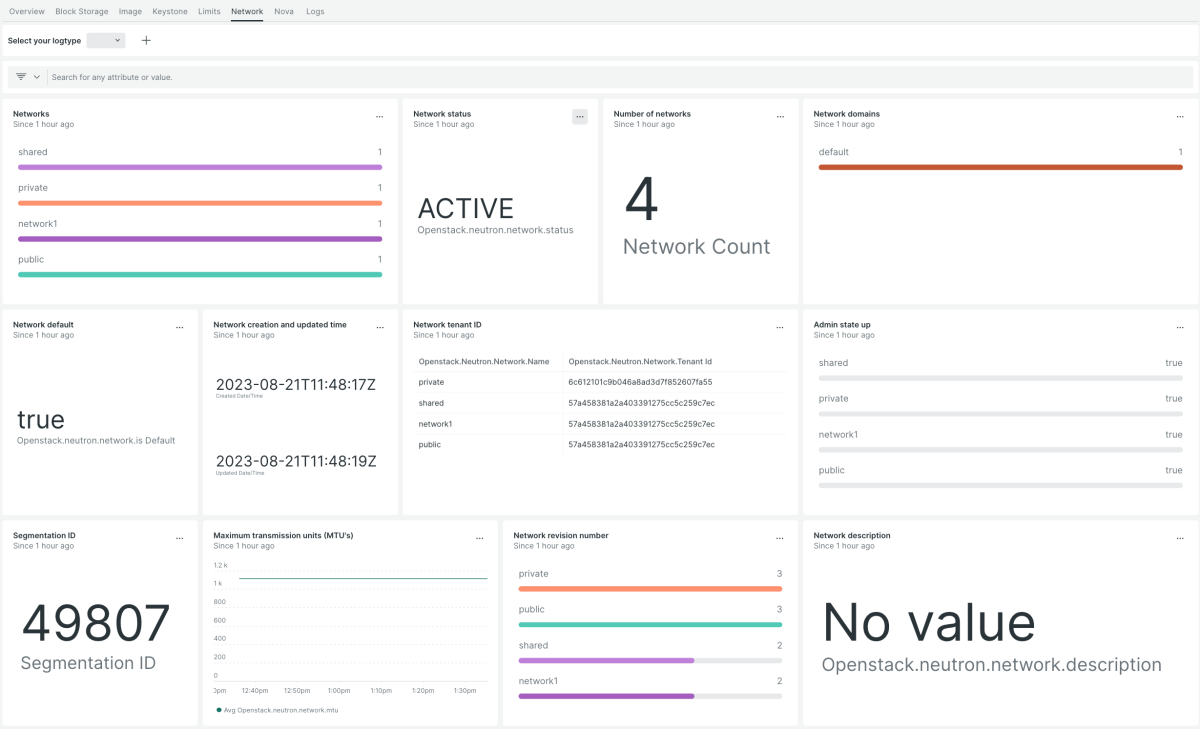Open the filter icon dropdown in search bar

(x=21, y=77)
